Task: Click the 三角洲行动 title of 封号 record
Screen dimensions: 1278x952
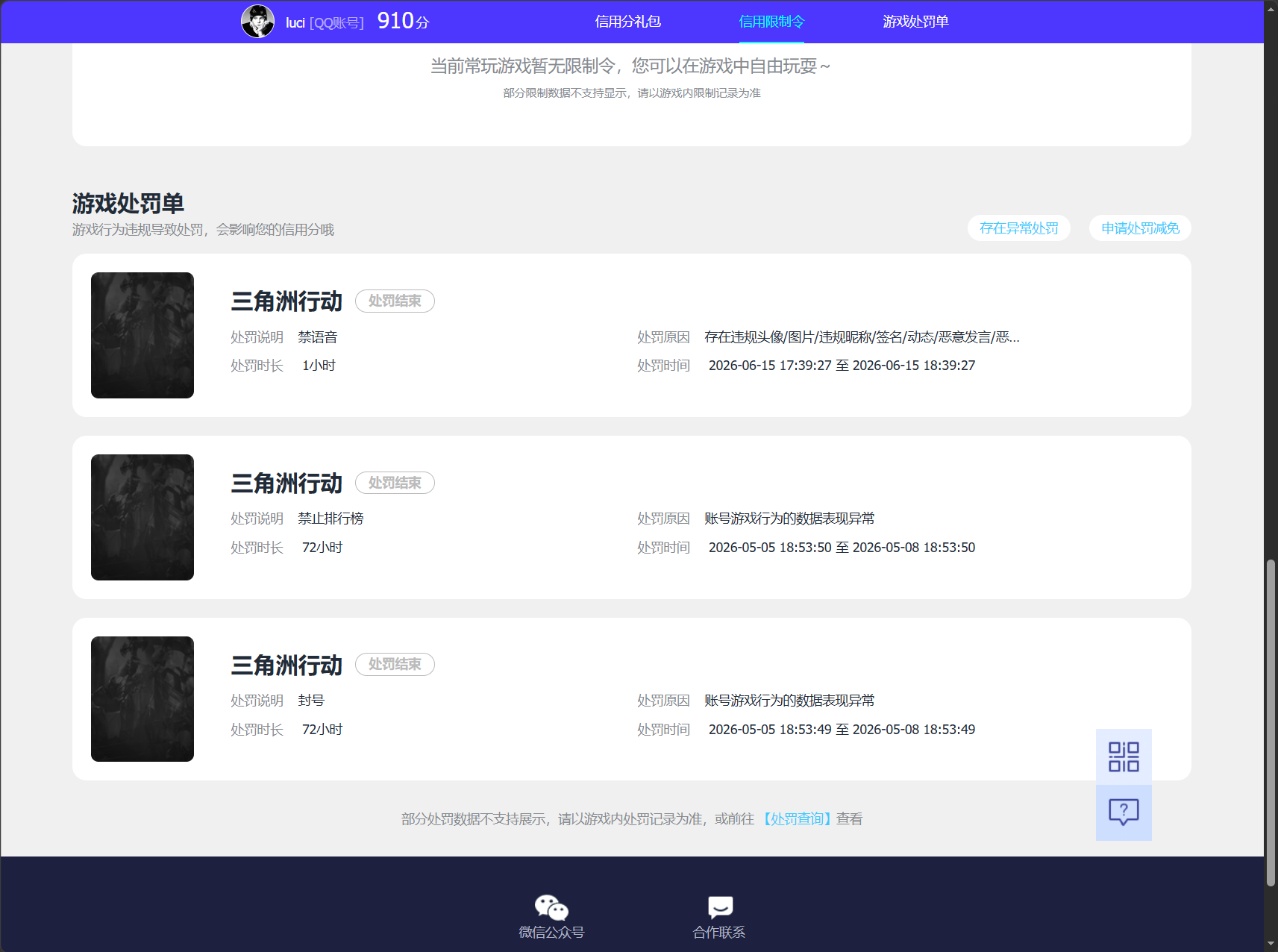Action: click(x=286, y=666)
